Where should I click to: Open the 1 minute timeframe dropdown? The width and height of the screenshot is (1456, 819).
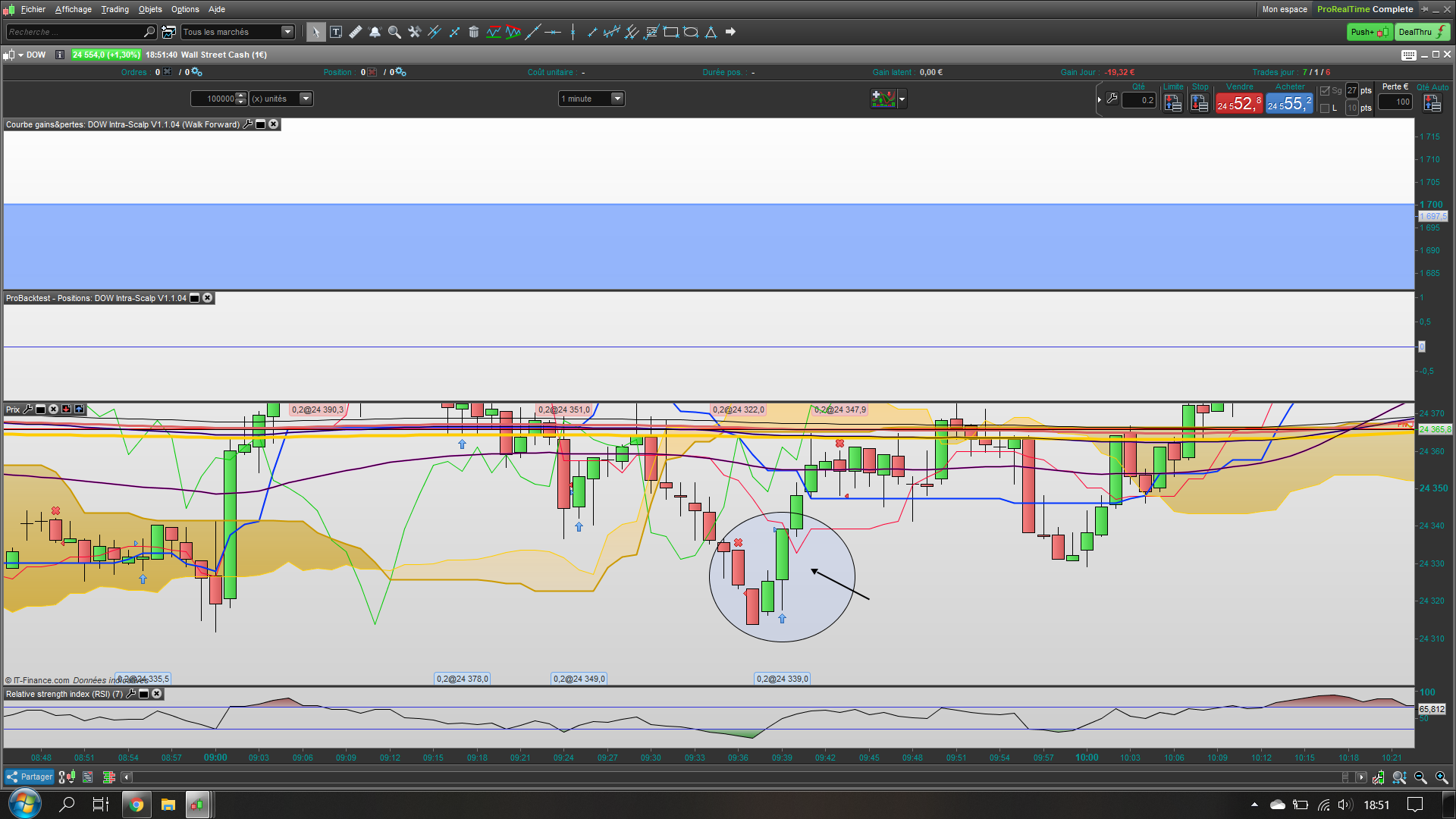[617, 99]
